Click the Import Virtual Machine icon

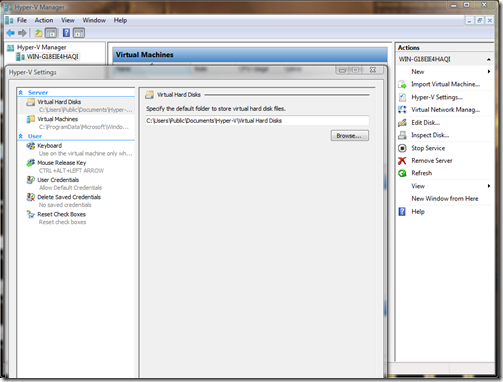click(402, 84)
